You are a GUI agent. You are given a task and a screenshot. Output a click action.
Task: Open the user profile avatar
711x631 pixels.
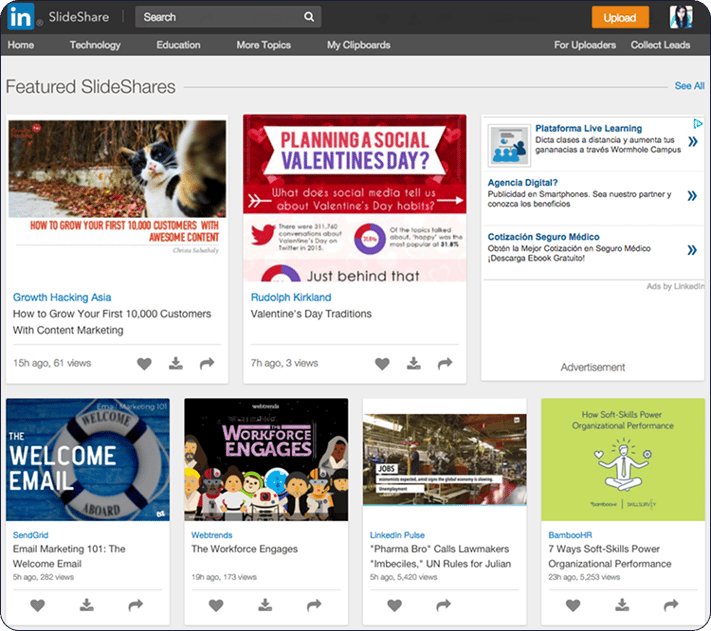click(x=681, y=17)
